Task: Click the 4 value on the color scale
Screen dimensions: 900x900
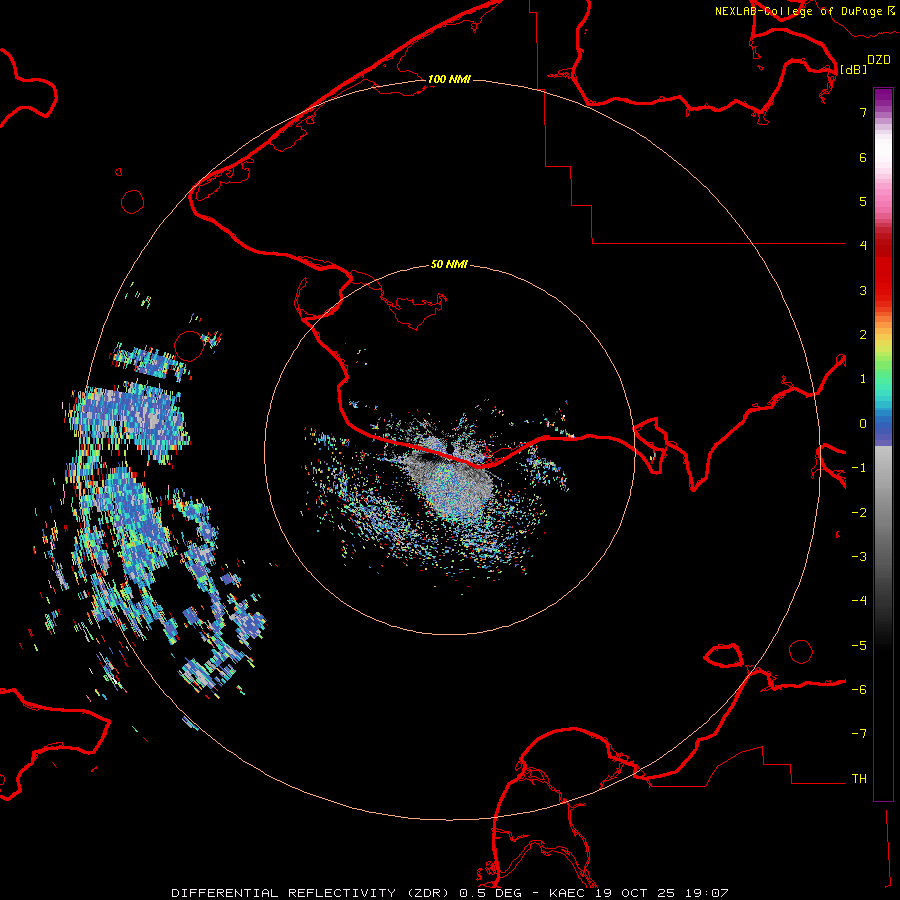Action: point(863,246)
